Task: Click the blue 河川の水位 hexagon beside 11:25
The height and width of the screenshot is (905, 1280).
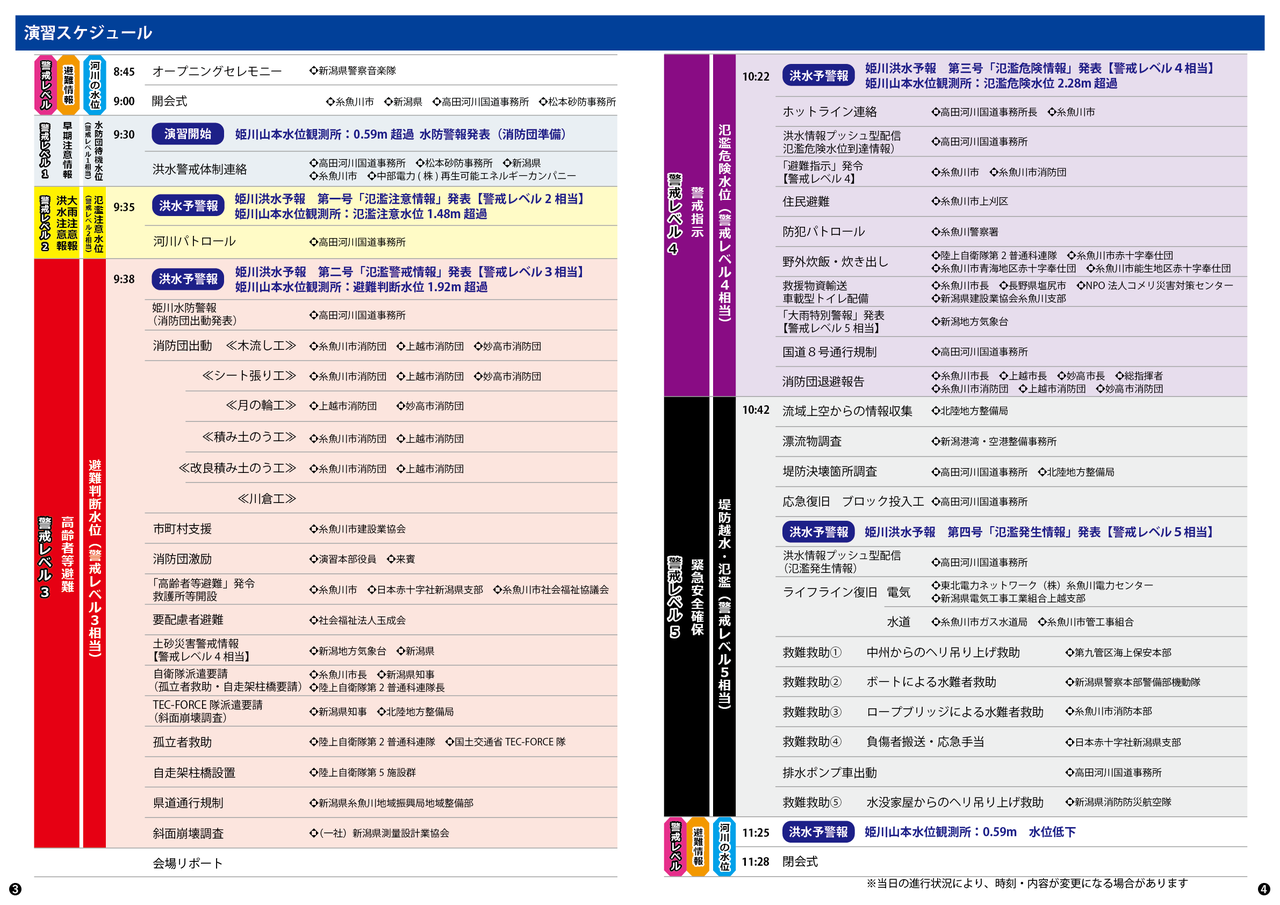Action: pos(724,847)
